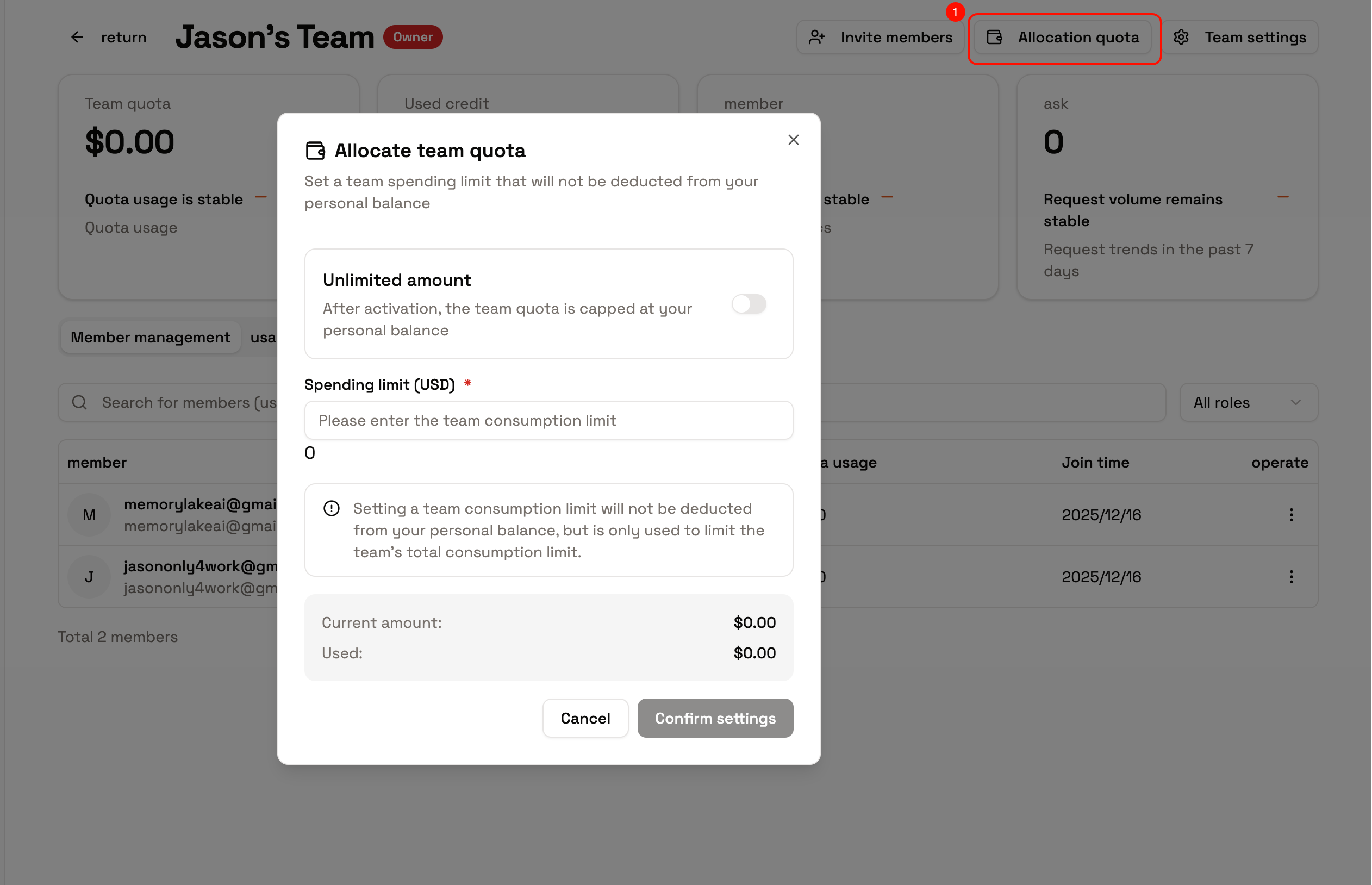
Task: Open the operate menu for memorylakeai@gmail
Action: tap(1292, 514)
